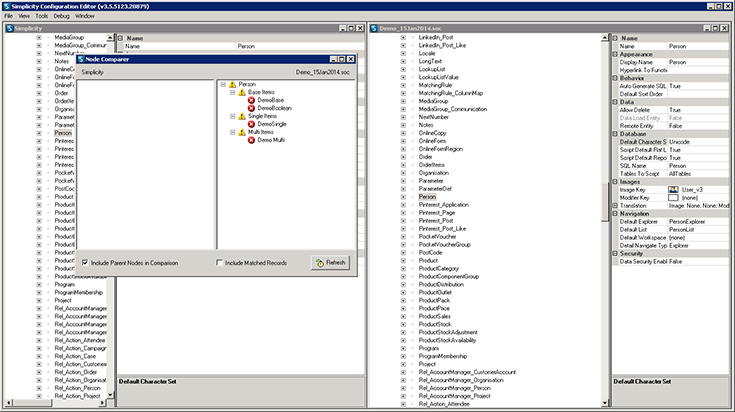Image resolution: width=735 pixels, height=412 pixels.
Task: Select Demo Multi in comparison tree
Action: click(x=271, y=140)
